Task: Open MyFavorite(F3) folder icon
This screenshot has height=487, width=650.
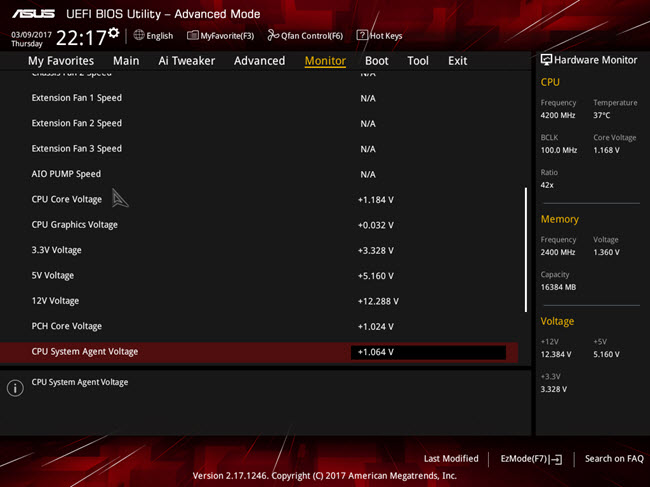Action: point(192,35)
